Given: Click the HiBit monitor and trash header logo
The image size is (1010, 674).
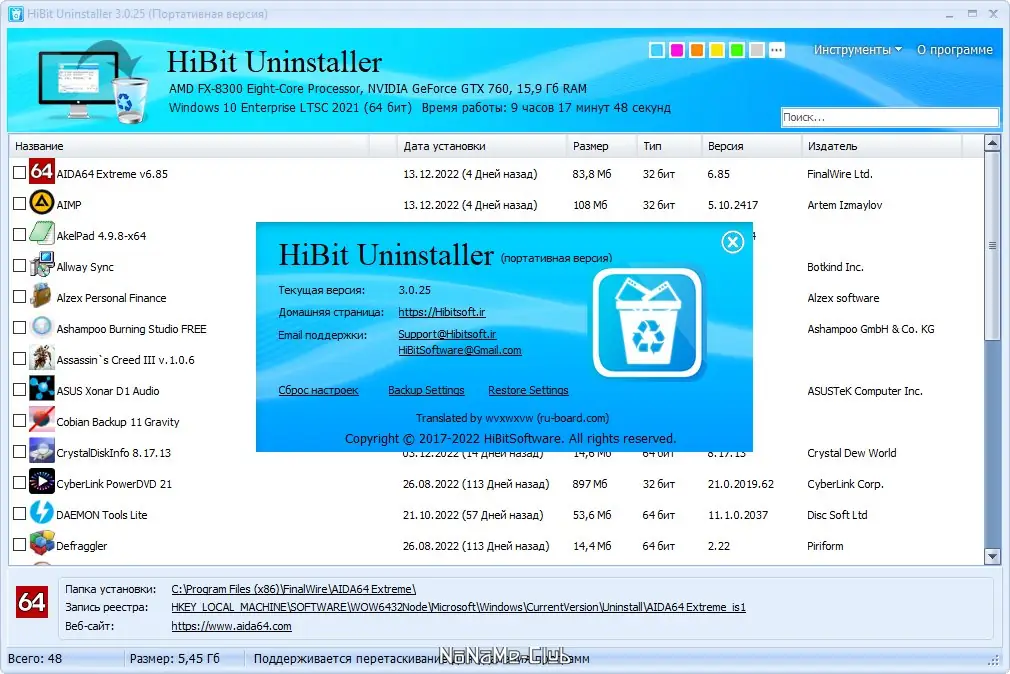Looking at the screenshot, I should [93, 82].
